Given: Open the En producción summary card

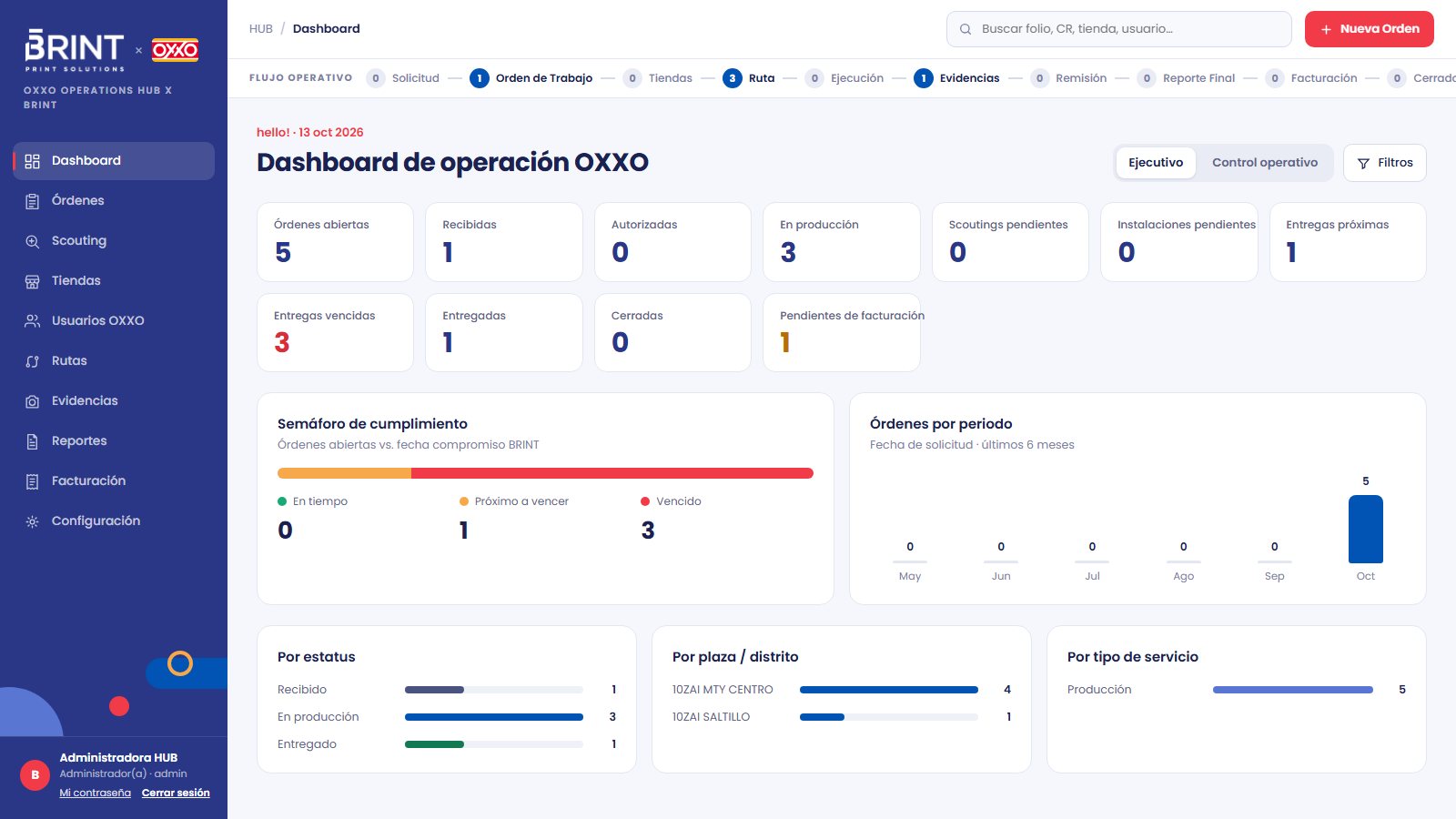Looking at the screenshot, I should pyautogui.click(x=842, y=242).
